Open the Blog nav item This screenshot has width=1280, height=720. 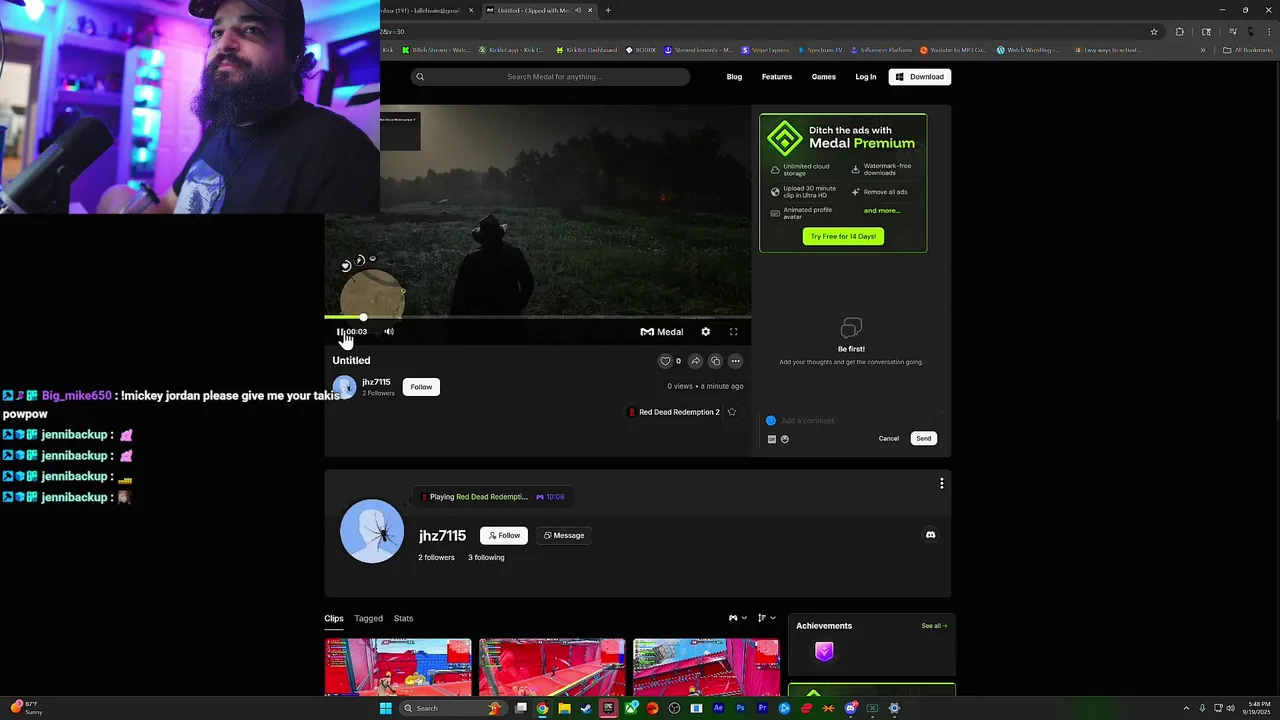click(x=734, y=77)
